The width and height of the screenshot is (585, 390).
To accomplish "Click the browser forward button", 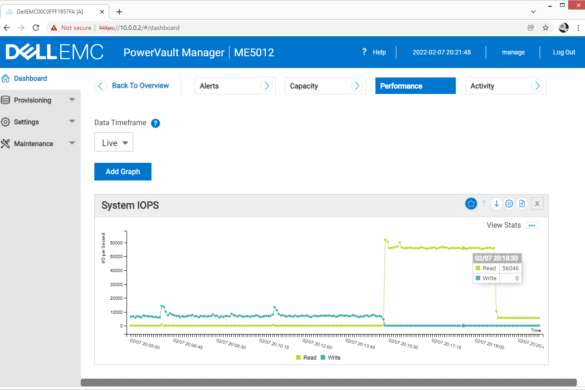I will click(x=21, y=28).
